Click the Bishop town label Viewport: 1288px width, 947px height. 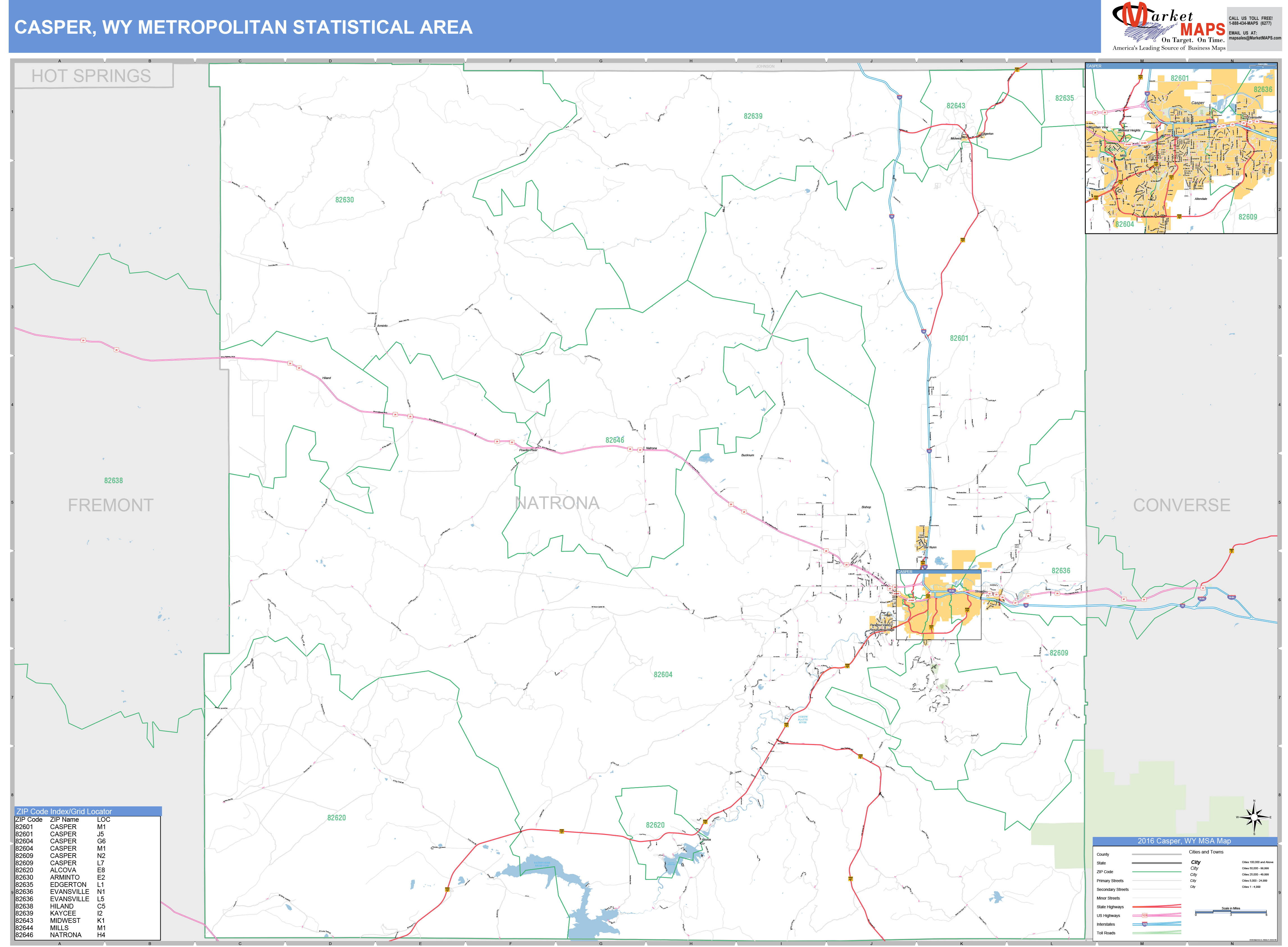866,507
